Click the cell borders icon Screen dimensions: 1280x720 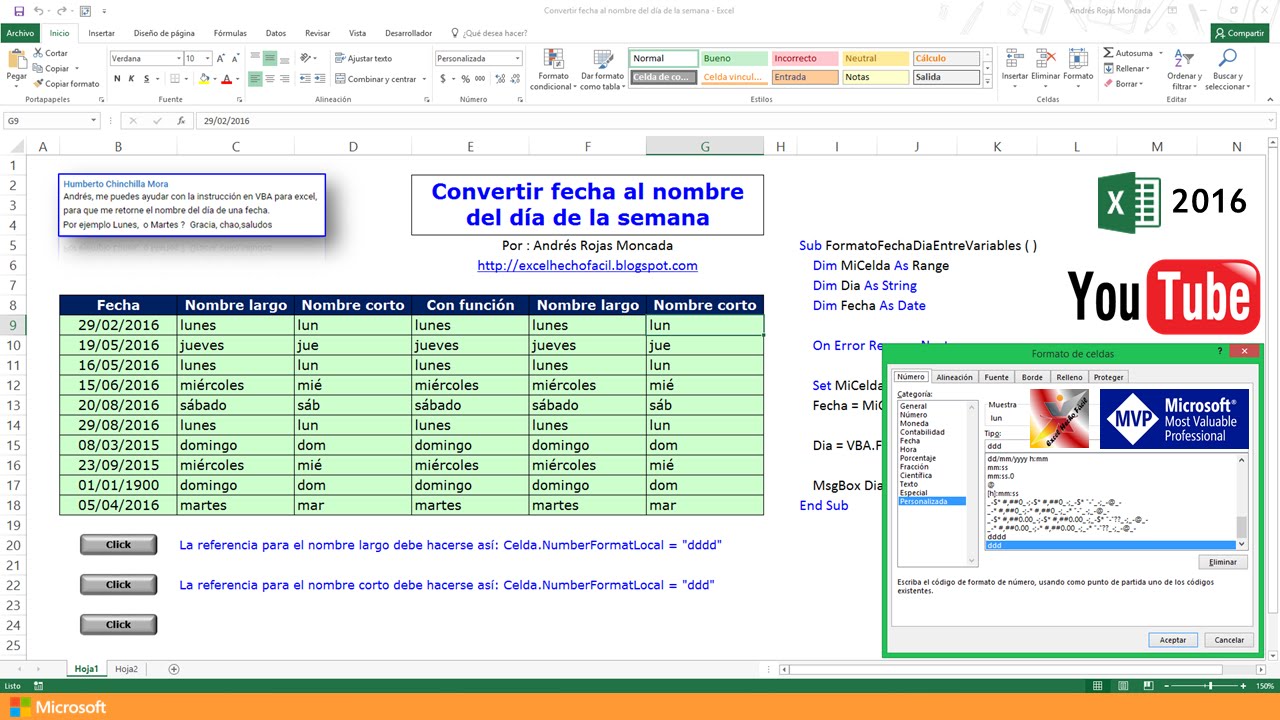click(x=175, y=79)
